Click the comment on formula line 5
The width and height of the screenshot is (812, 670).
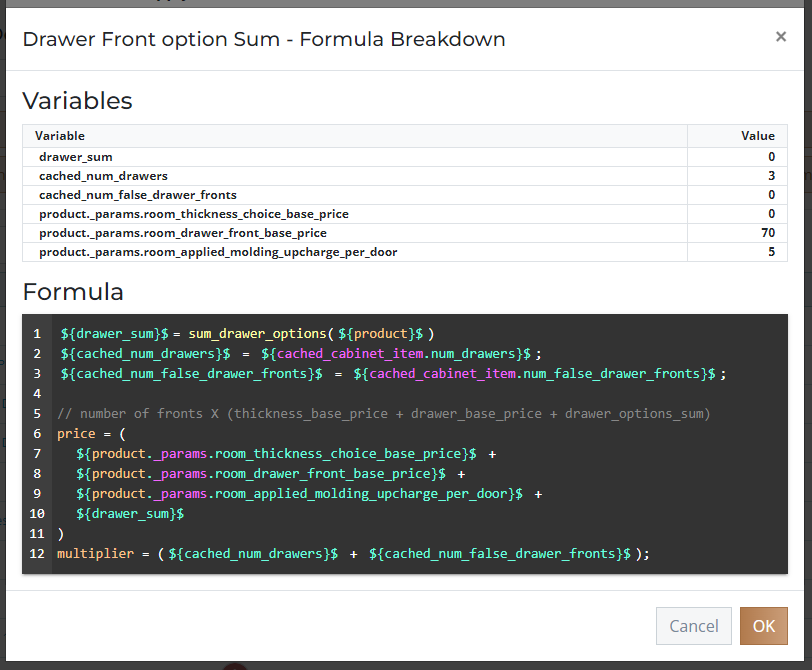pos(384,414)
